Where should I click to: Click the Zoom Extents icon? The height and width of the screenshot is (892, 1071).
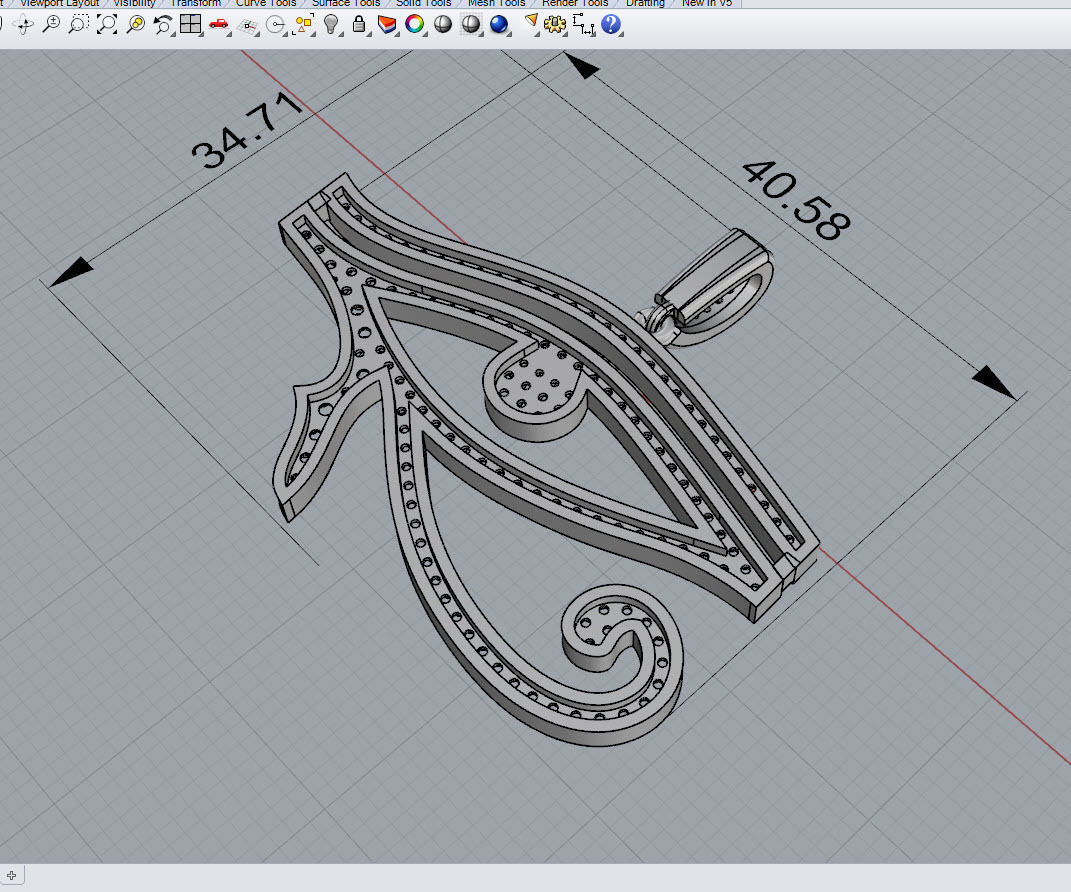click(x=107, y=25)
